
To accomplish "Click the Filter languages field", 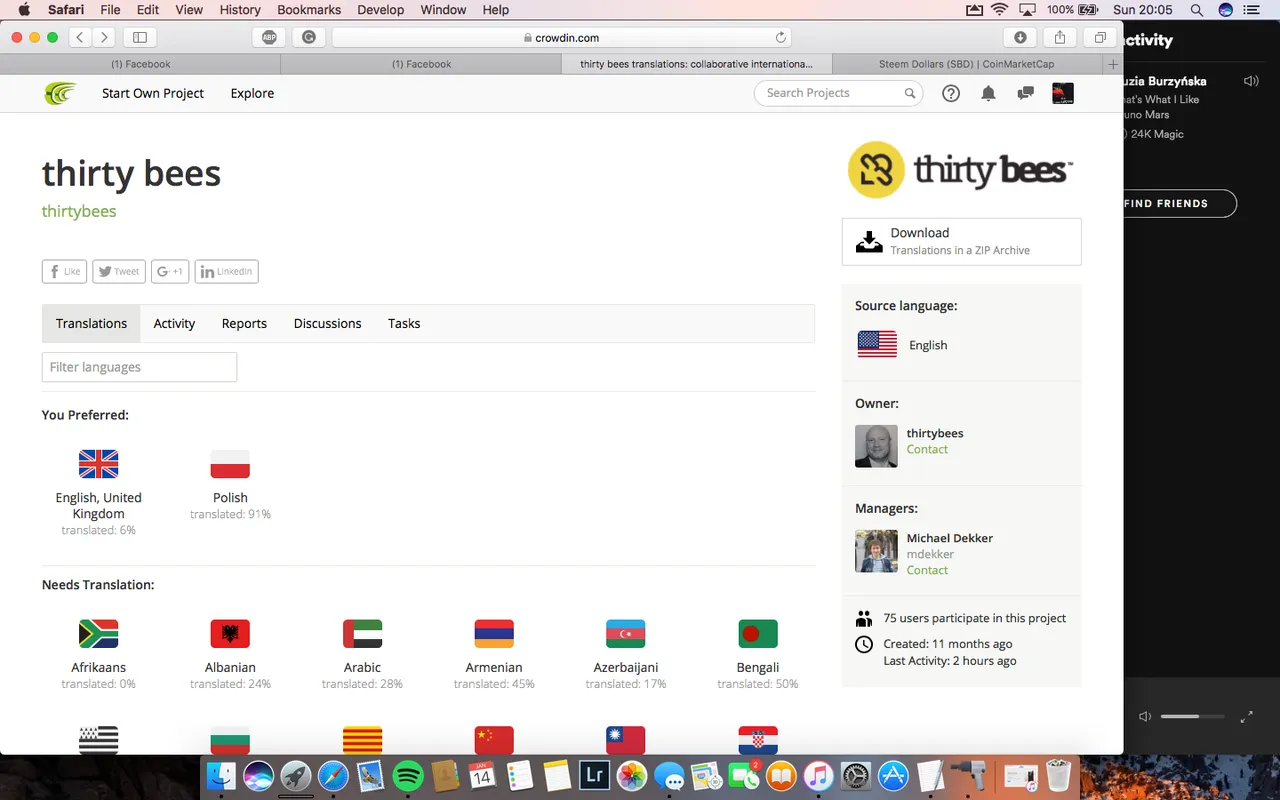I will (x=139, y=367).
